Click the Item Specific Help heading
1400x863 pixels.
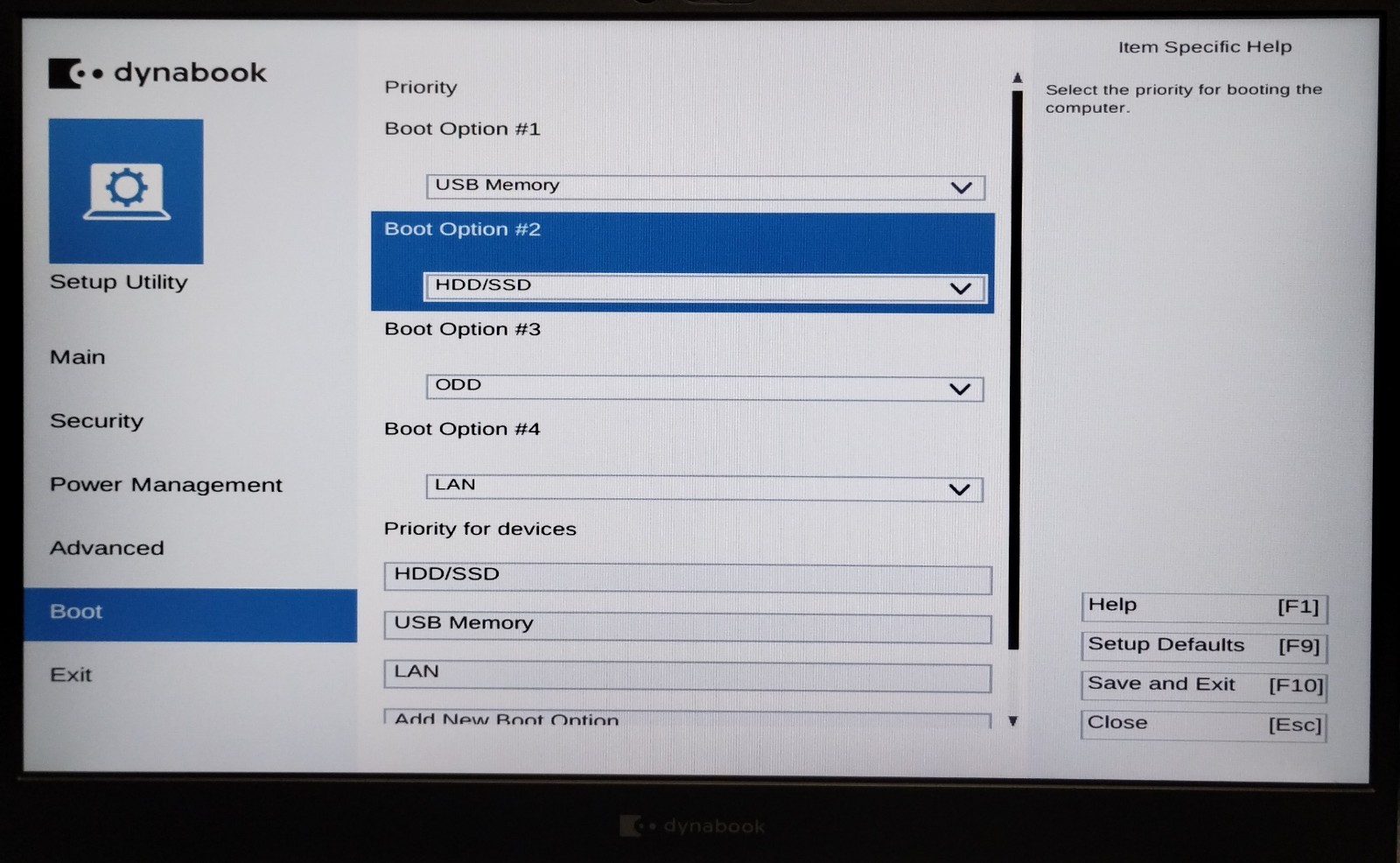pos(1205,47)
